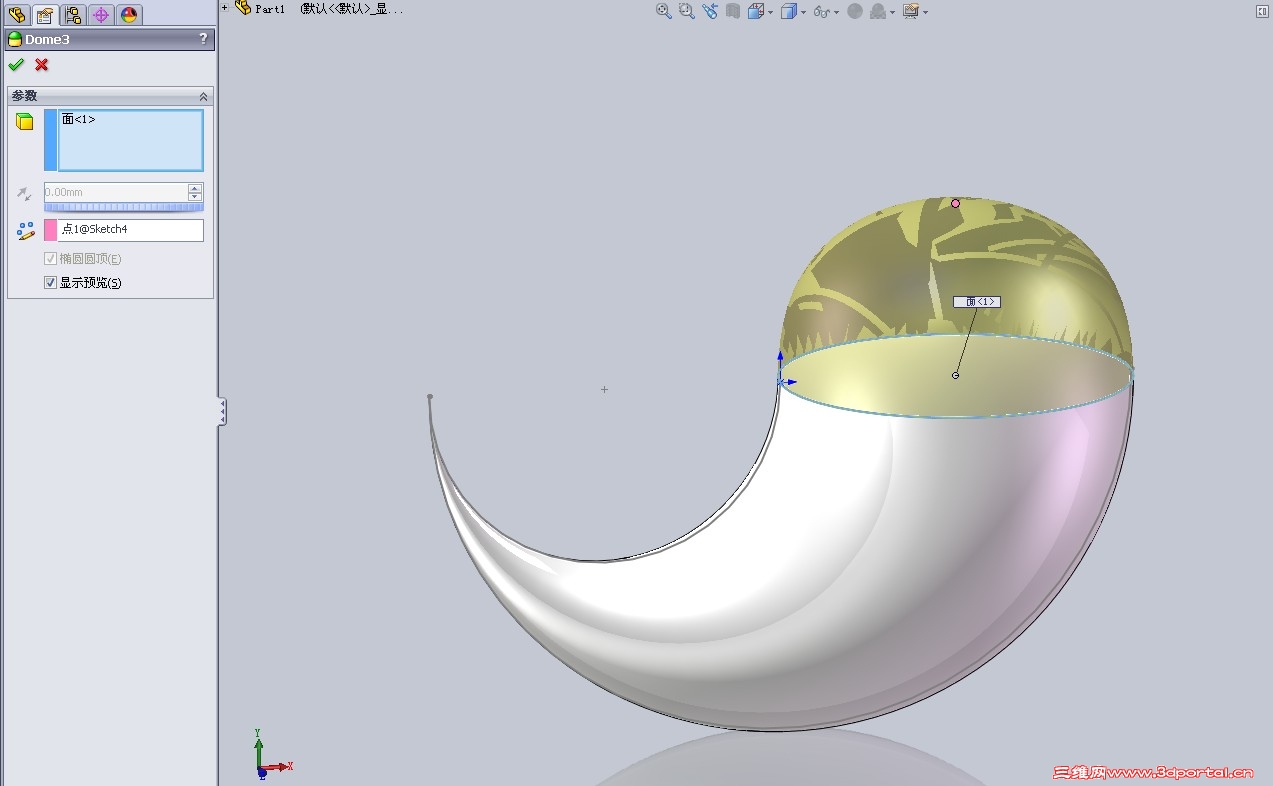This screenshot has width=1273, height=786.
Task: Collapse the 参数 parameters section
Action: point(204,96)
